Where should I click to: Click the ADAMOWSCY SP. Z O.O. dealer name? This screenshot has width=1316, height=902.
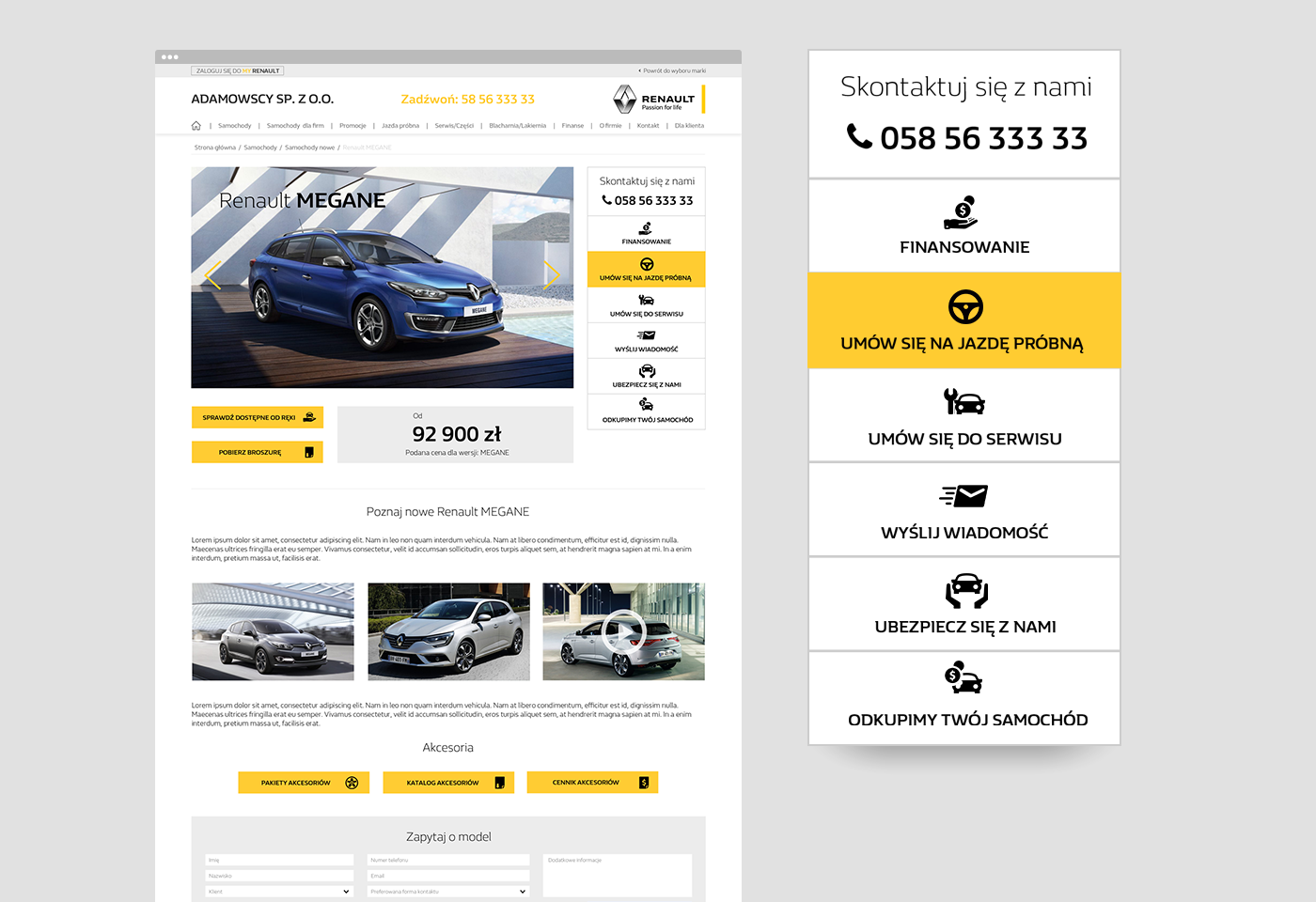(262, 99)
